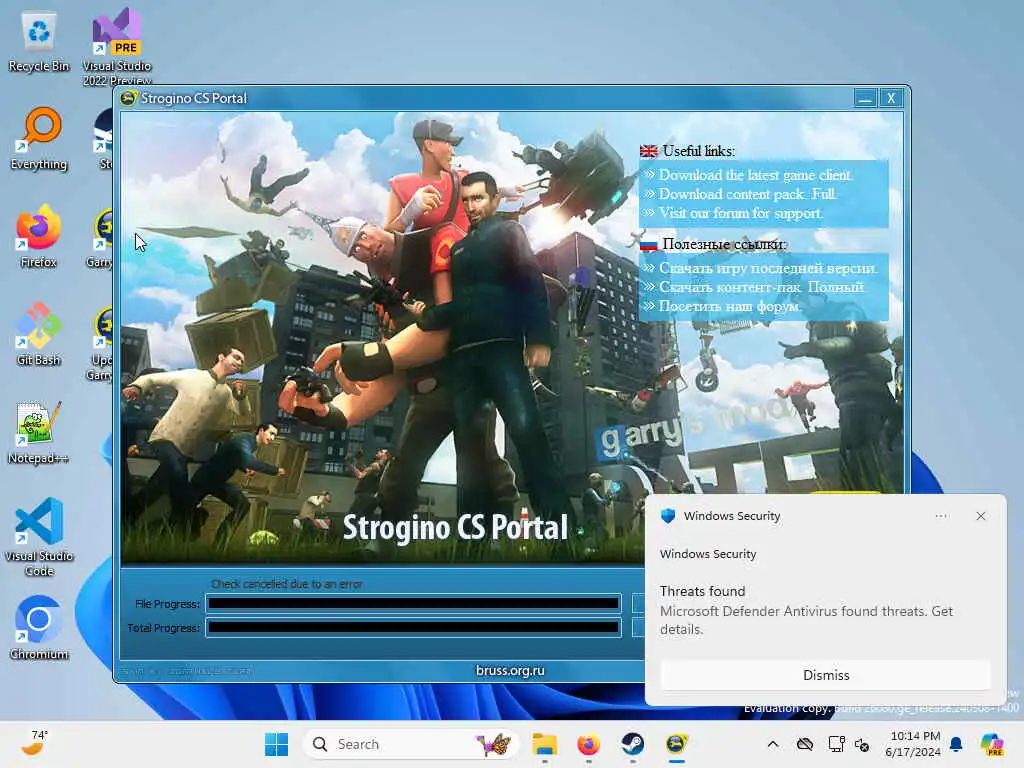Click the taskbar Search box
The image size is (1024, 768).
[410, 744]
